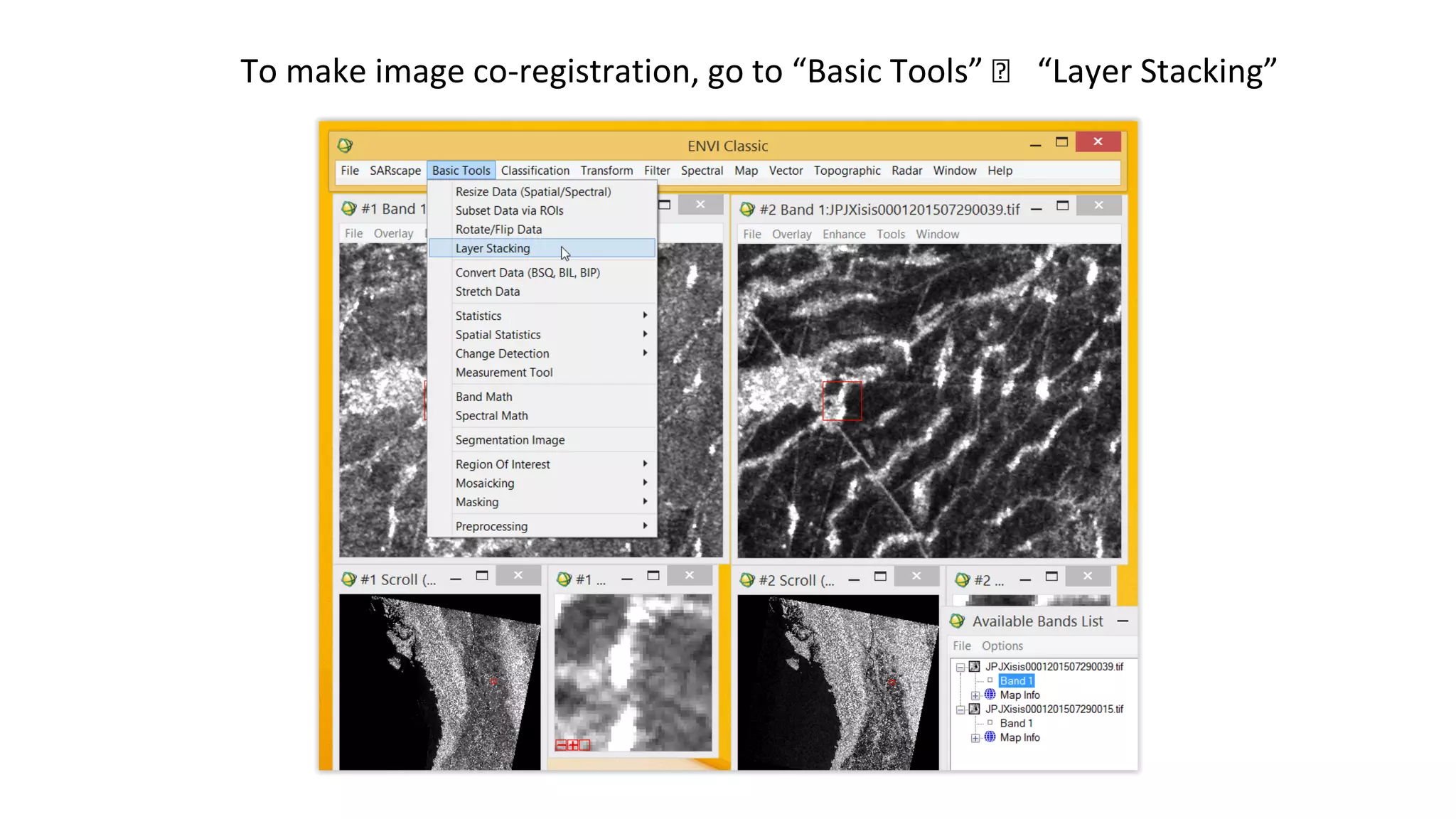Open the SARscape menu
This screenshot has height=819, width=1456.
tap(395, 171)
